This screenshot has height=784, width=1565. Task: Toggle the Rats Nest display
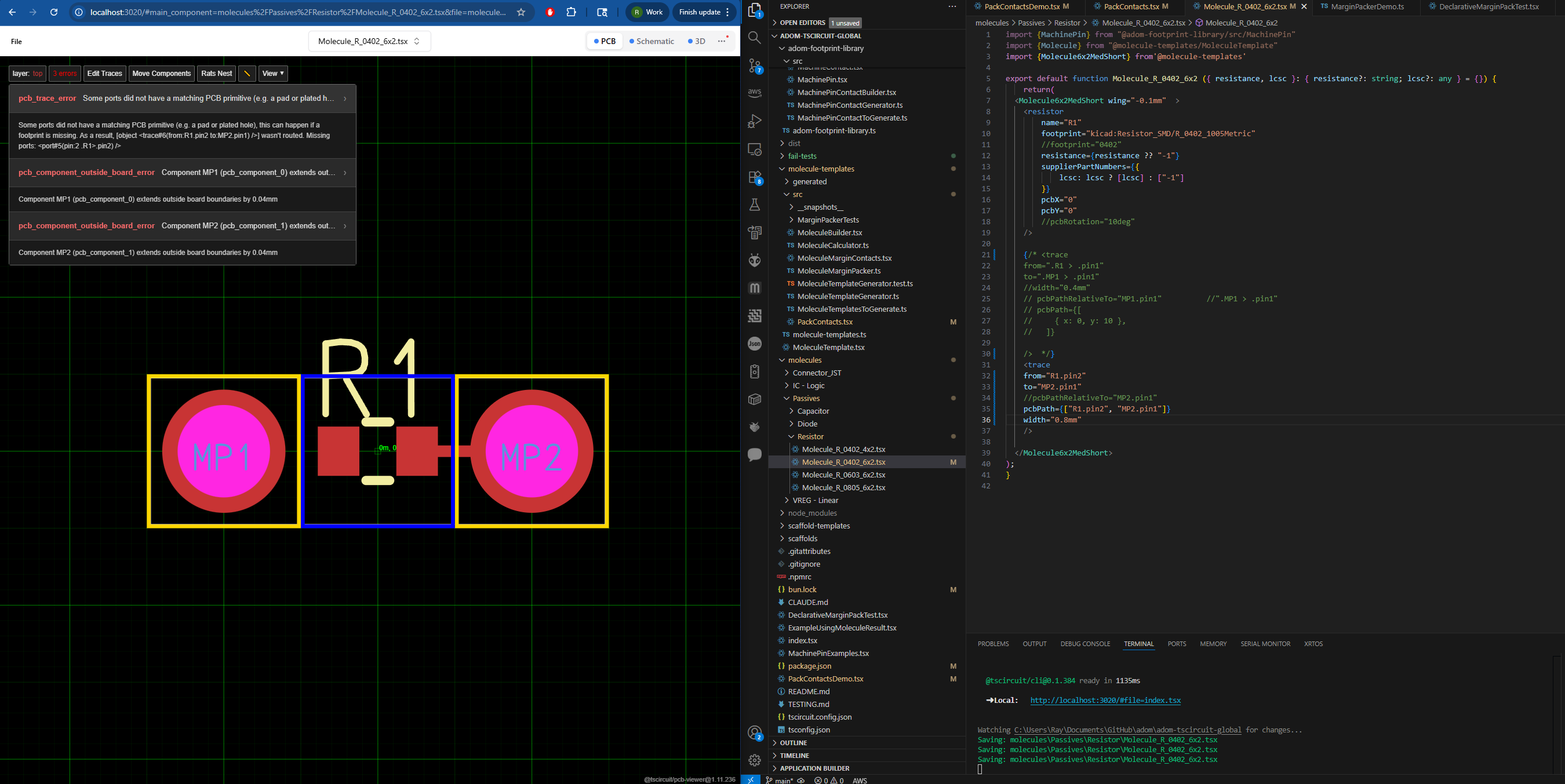coord(216,74)
